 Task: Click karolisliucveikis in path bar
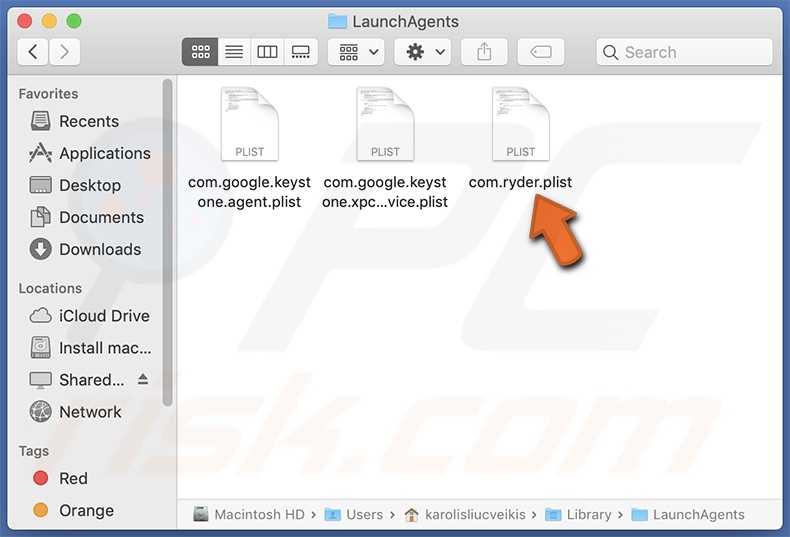(x=465, y=514)
